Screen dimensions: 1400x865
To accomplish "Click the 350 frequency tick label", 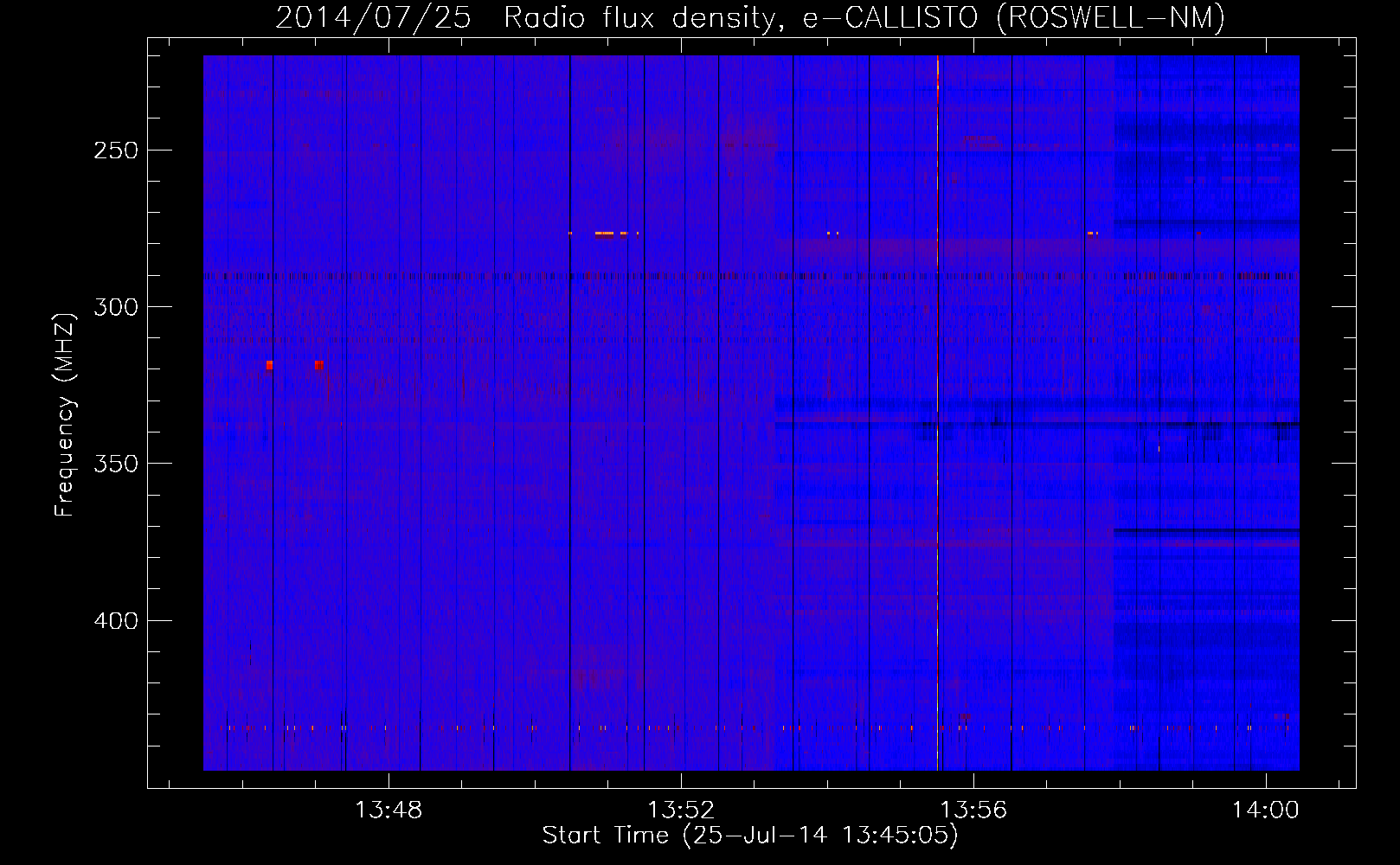I will click(x=116, y=464).
